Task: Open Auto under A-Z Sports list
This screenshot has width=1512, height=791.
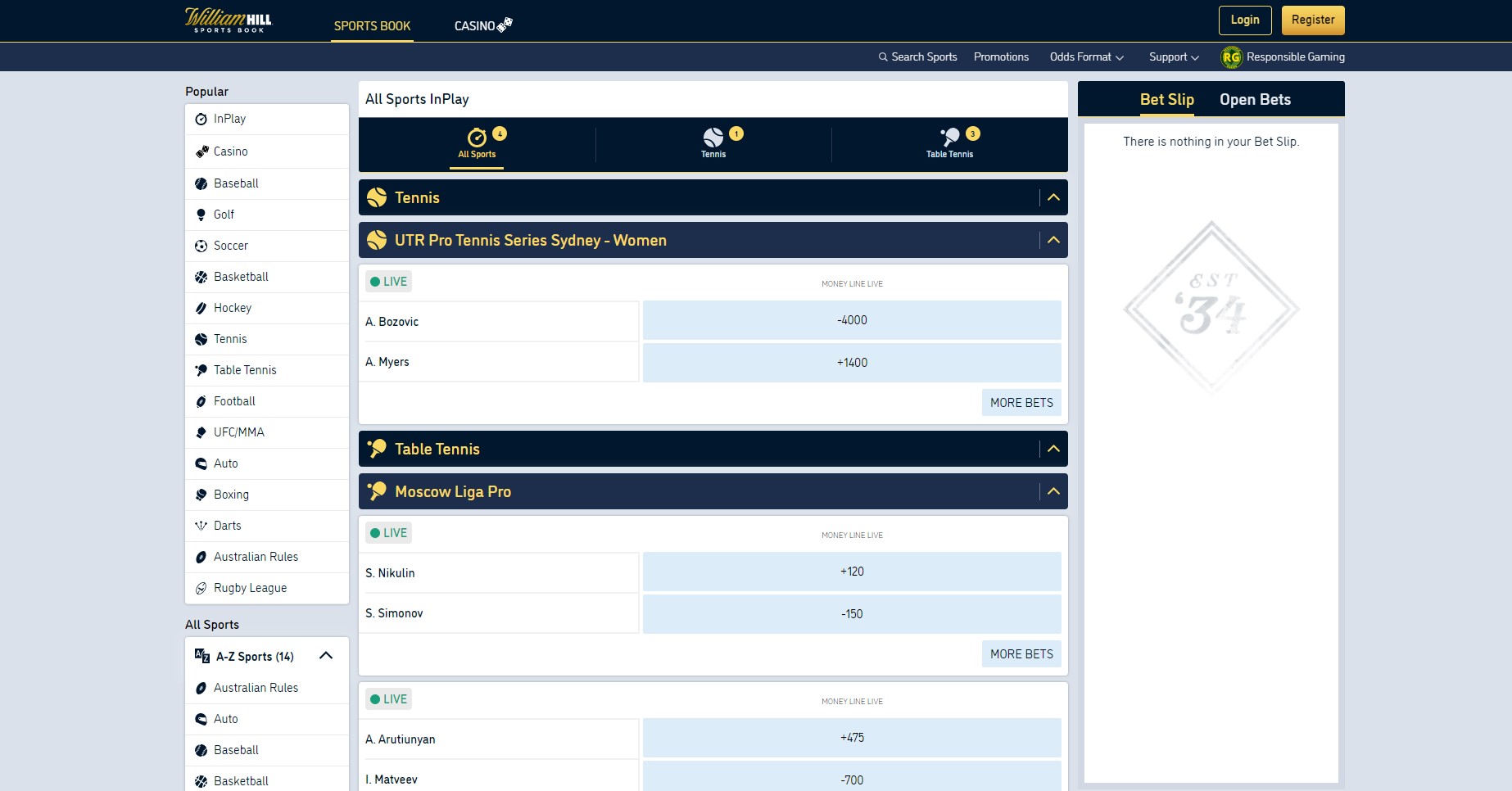Action: tap(267, 719)
